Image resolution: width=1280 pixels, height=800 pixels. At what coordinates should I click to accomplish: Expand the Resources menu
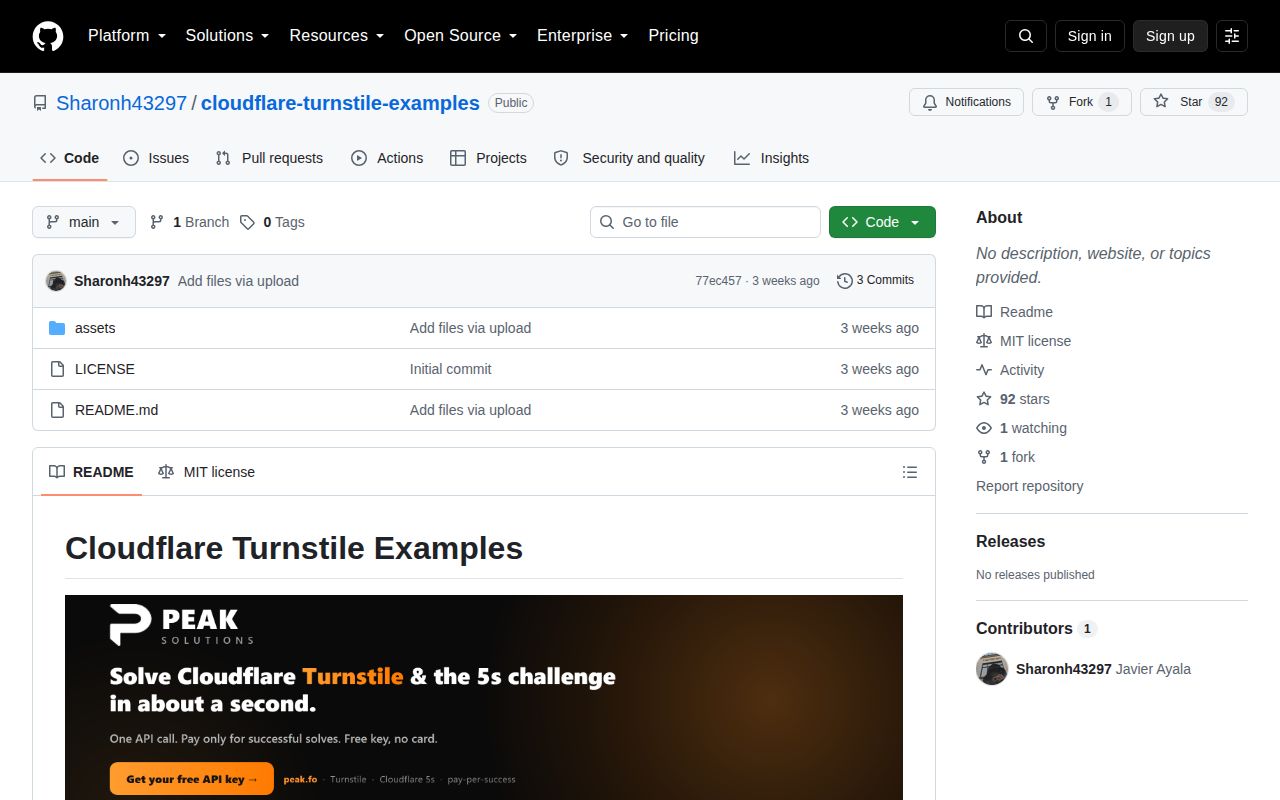pos(337,36)
